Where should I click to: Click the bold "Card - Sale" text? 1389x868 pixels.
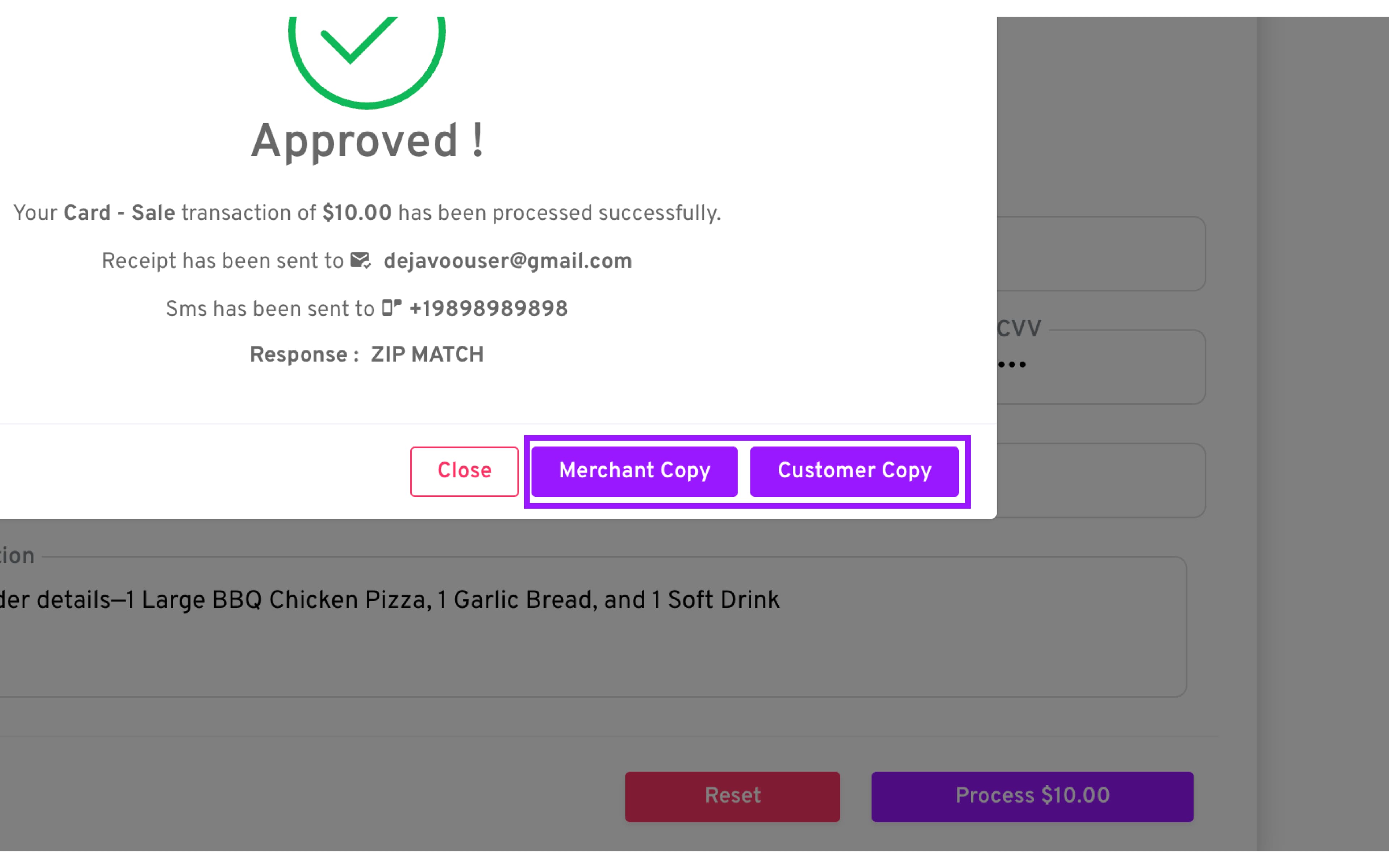coord(119,213)
